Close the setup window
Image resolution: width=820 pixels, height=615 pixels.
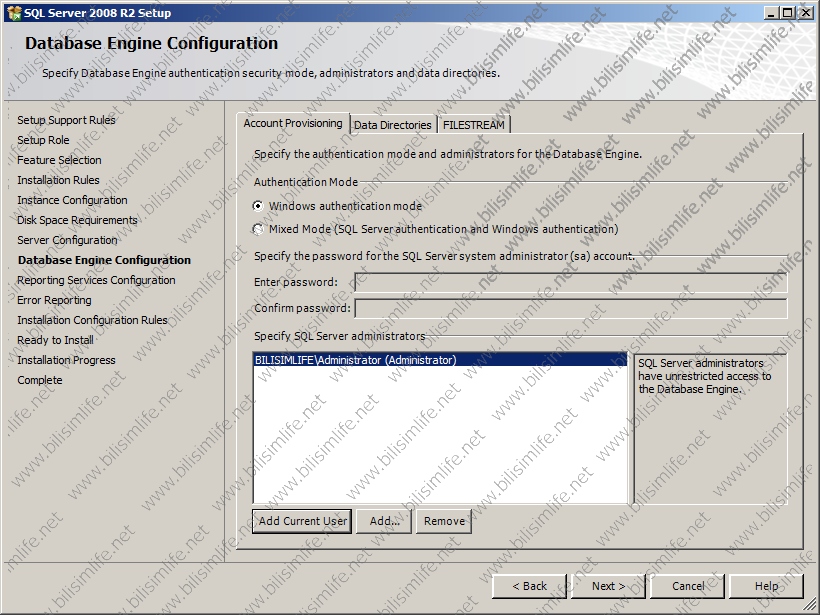pos(805,13)
